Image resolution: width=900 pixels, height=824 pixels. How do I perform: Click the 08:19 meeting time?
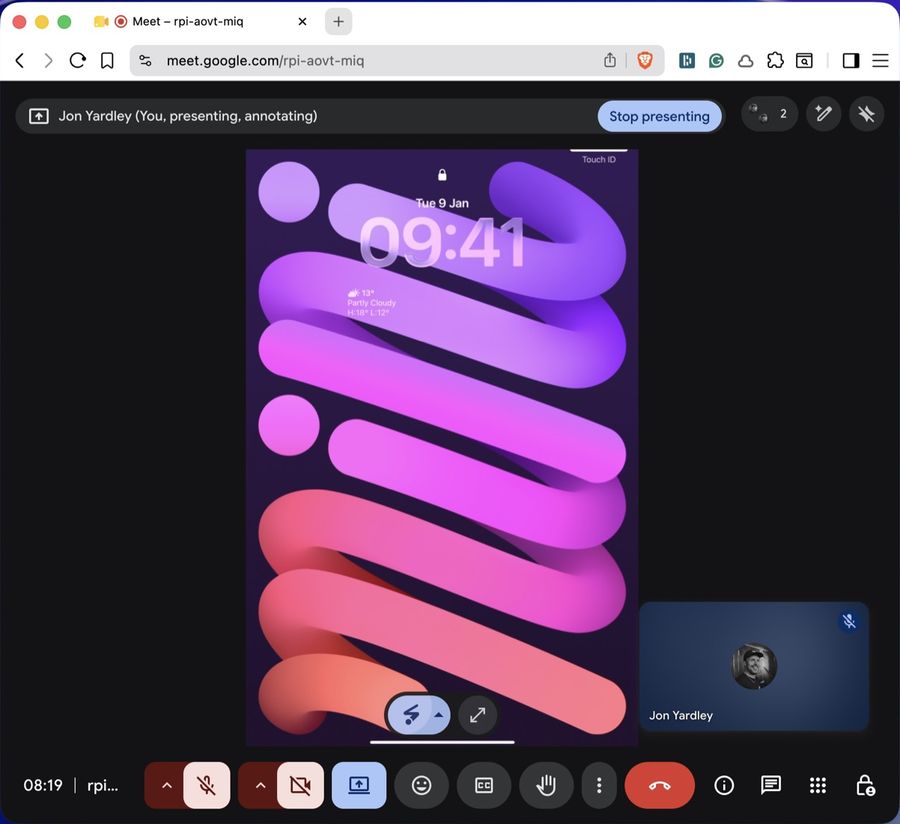click(42, 785)
